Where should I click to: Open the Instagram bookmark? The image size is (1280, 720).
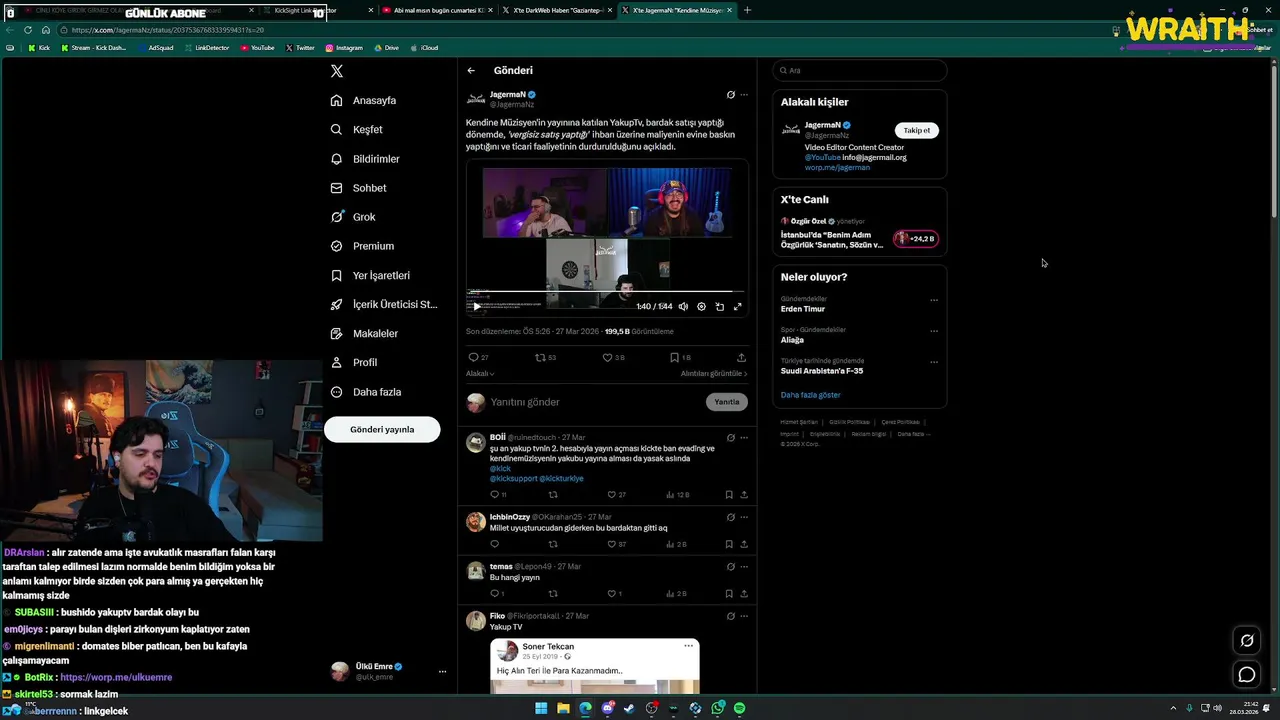[x=343, y=47]
